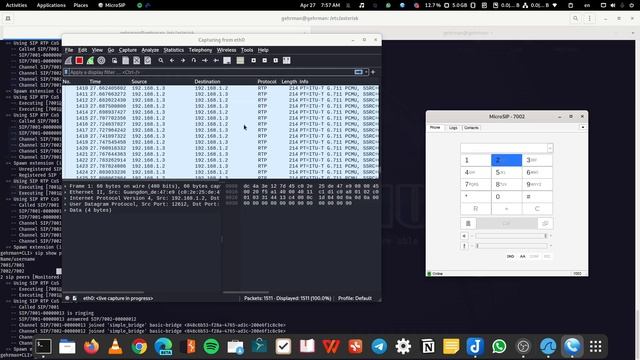Open Wireshark Telephony menu

click(200, 50)
